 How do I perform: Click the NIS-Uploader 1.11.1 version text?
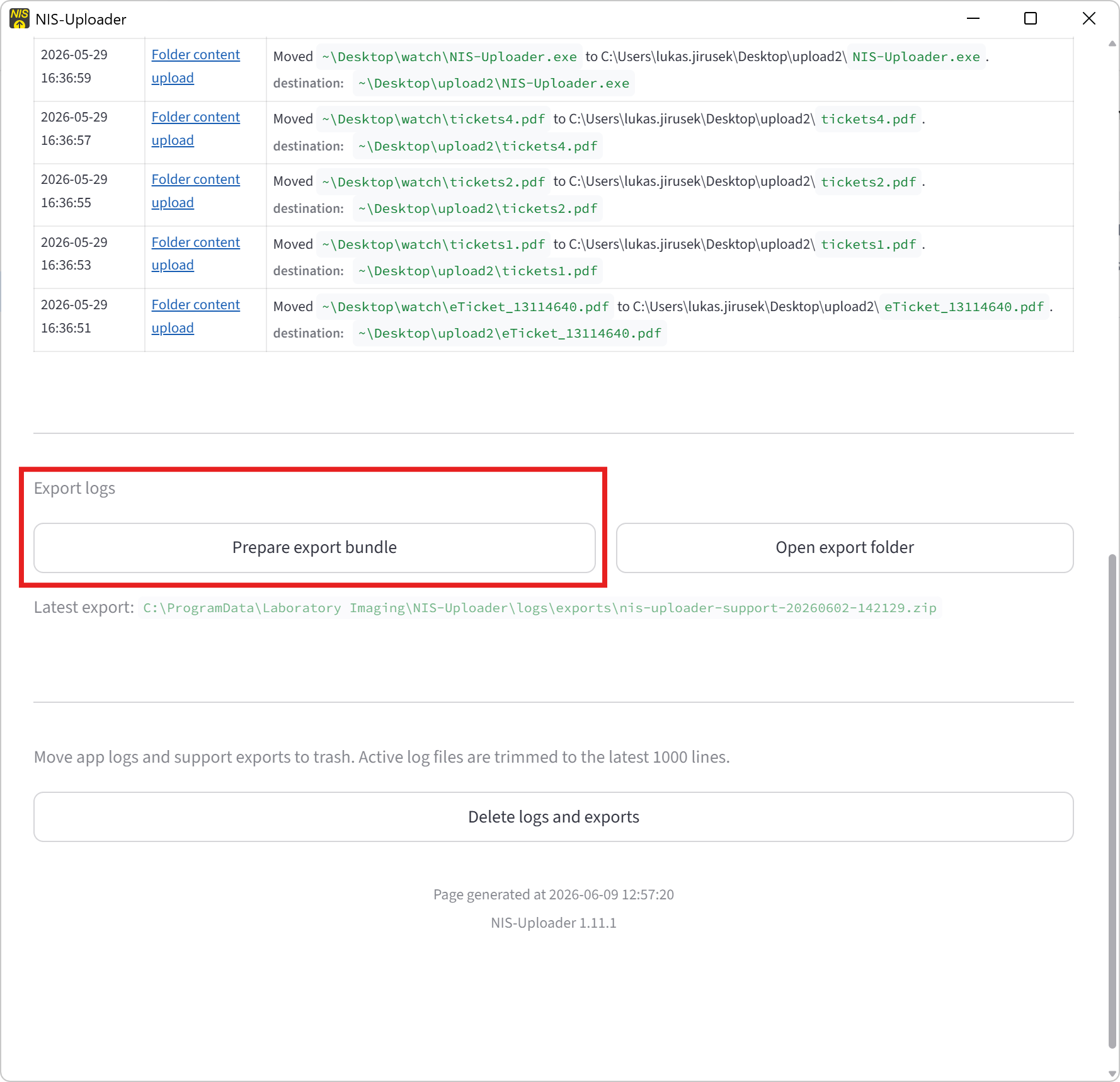[x=554, y=923]
